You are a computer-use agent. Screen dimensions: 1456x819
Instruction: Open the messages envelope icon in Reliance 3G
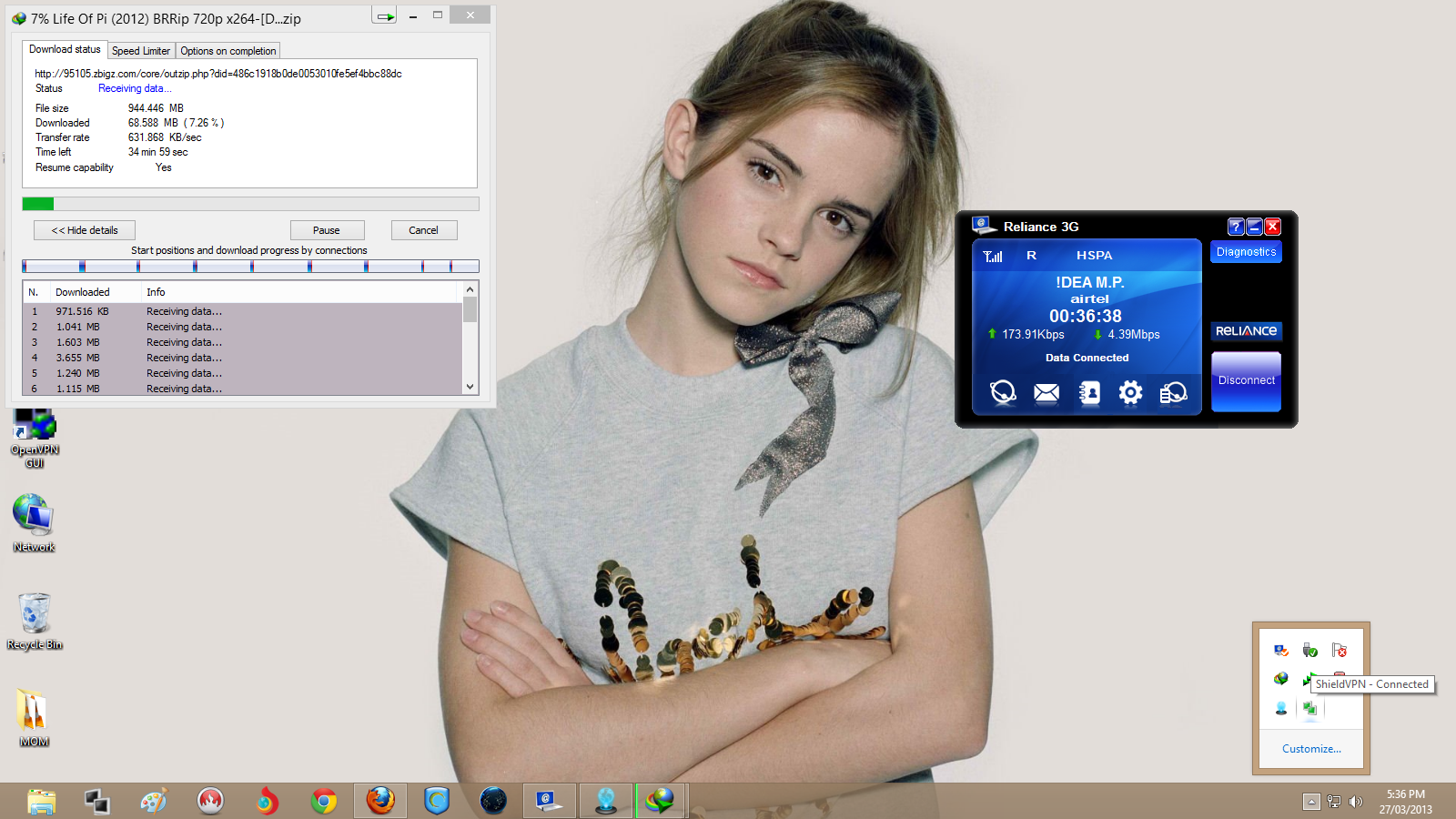[x=1046, y=392]
